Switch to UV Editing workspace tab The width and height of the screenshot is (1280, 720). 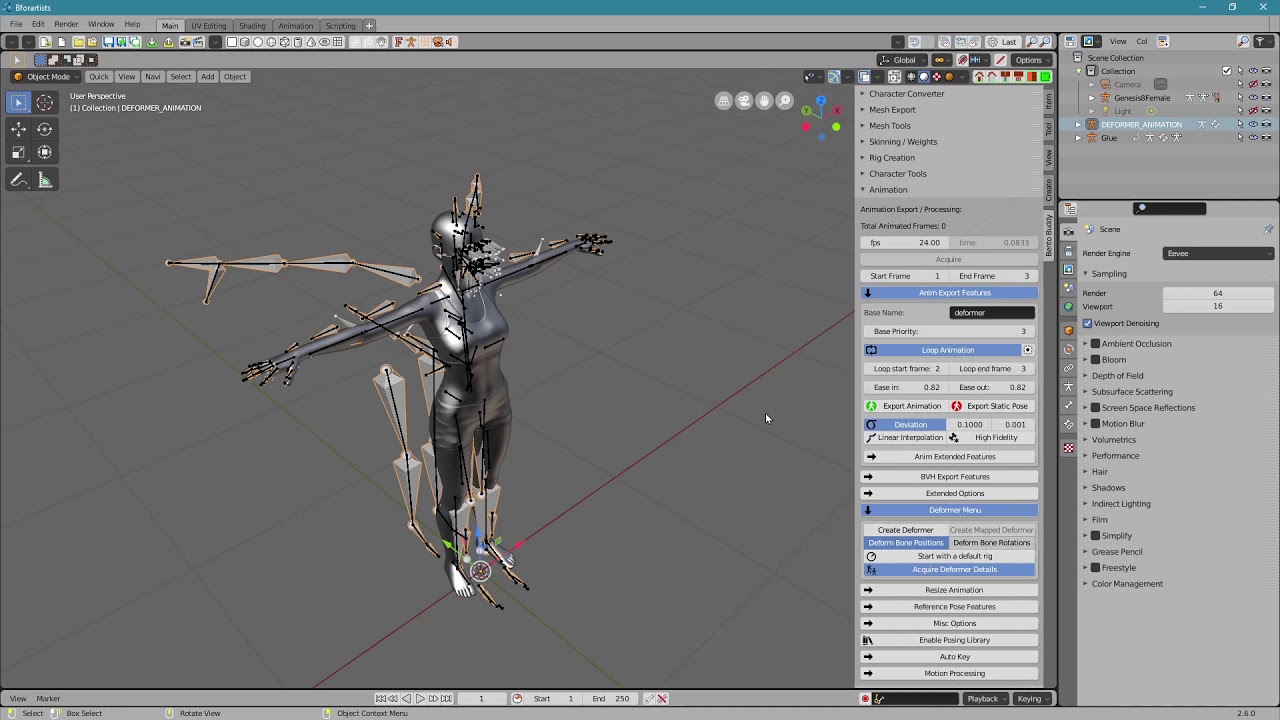coord(208,25)
